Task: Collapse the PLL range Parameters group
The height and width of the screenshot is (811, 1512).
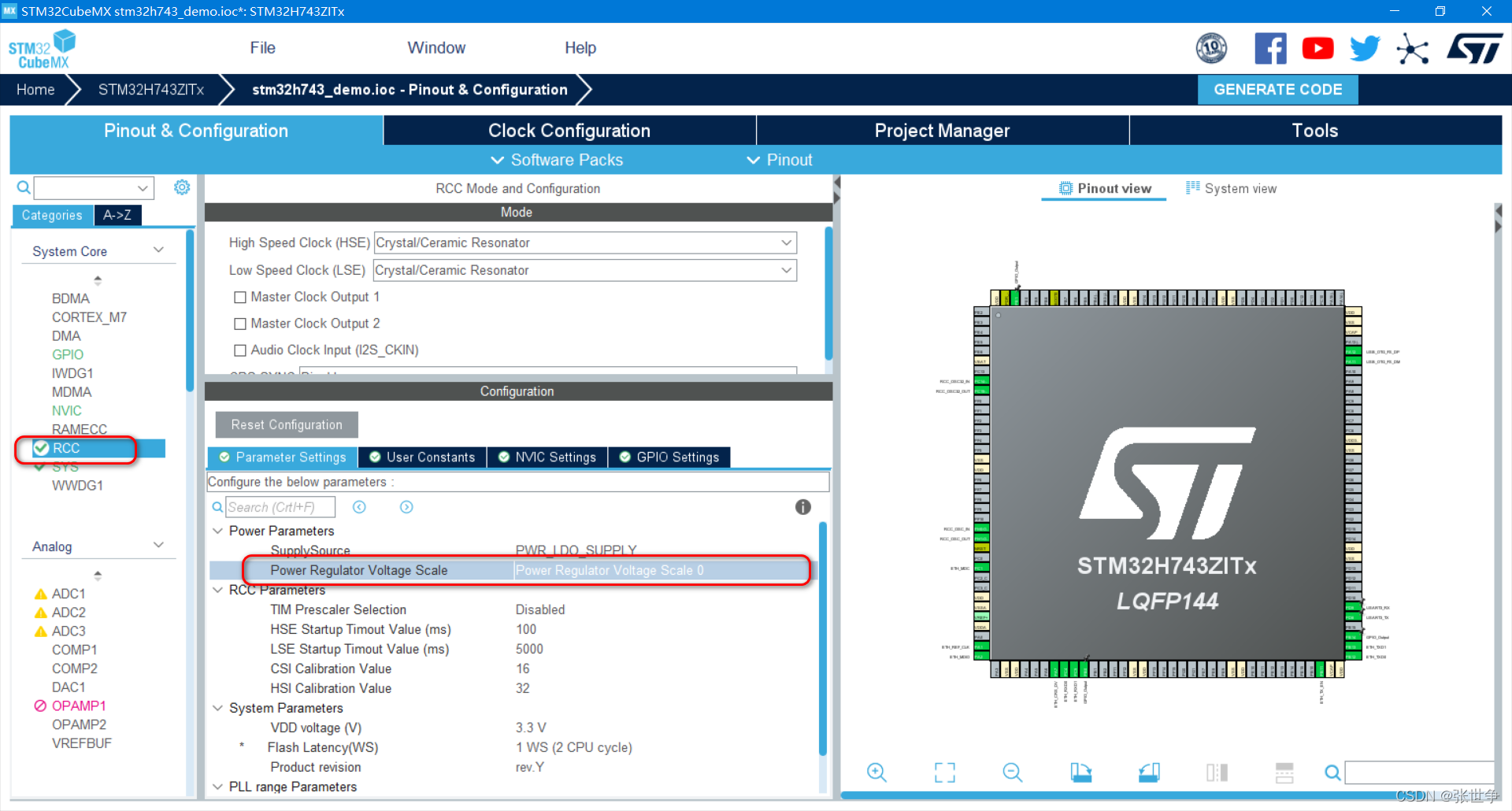Action: (x=218, y=787)
